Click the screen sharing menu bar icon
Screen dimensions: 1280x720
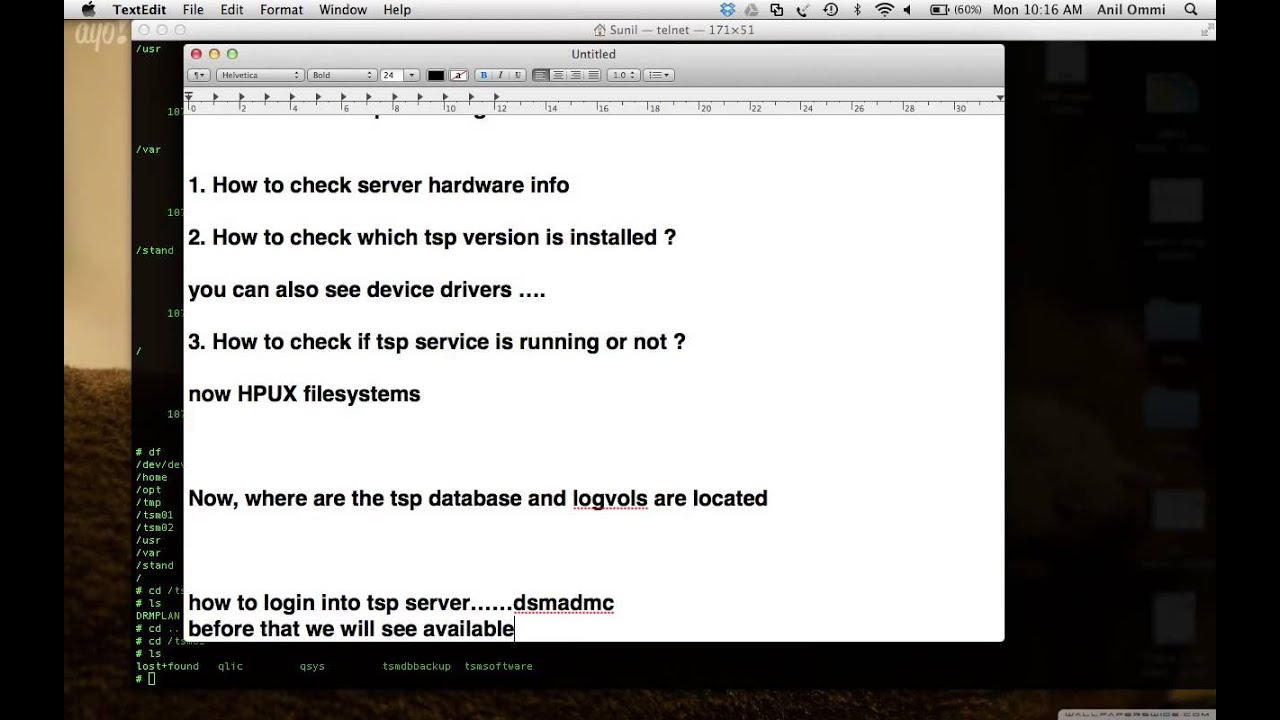pos(777,10)
